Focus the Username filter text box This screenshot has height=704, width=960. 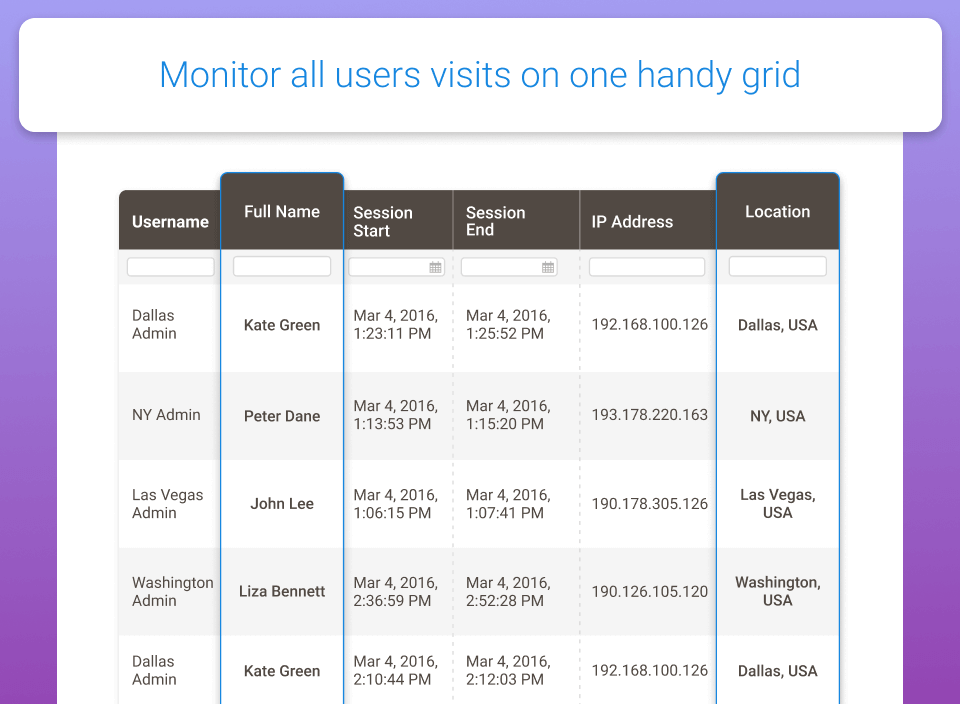pos(170,267)
